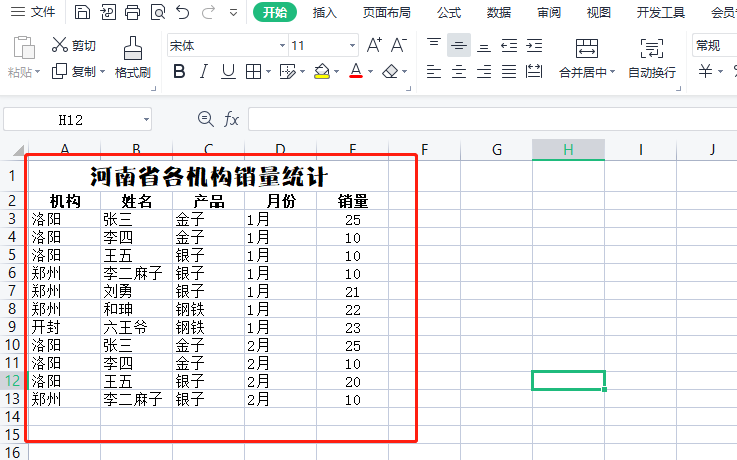
Task: Toggle vertical middle alignment
Action: point(459,45)
